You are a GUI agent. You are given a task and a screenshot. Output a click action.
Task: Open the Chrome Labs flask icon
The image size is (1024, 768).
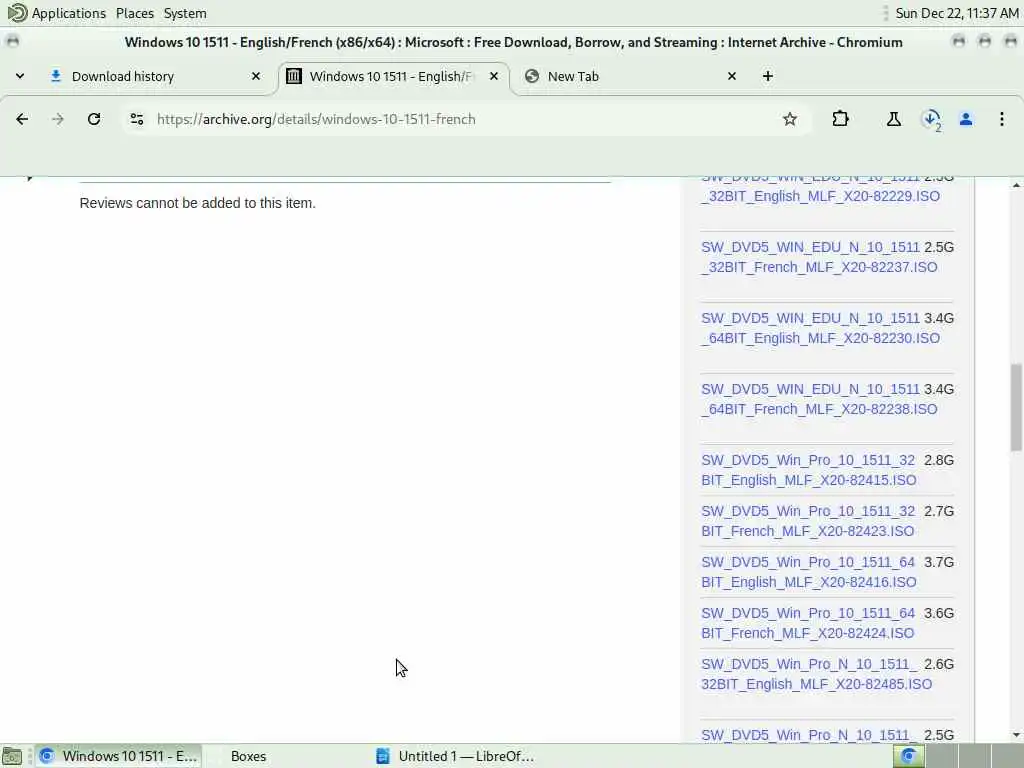(x=893, y=119)
